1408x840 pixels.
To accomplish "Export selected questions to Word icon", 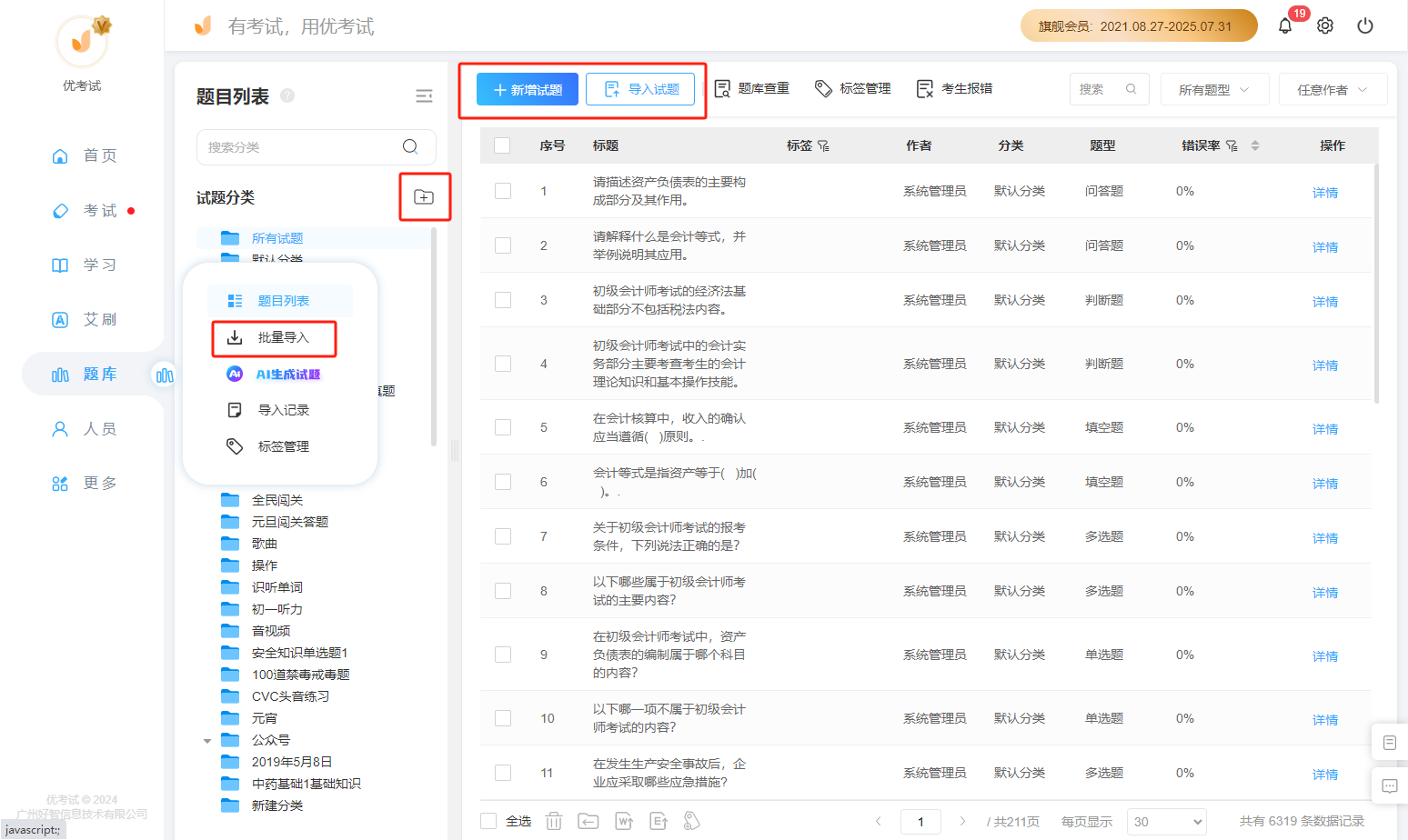I will point(624,821).
